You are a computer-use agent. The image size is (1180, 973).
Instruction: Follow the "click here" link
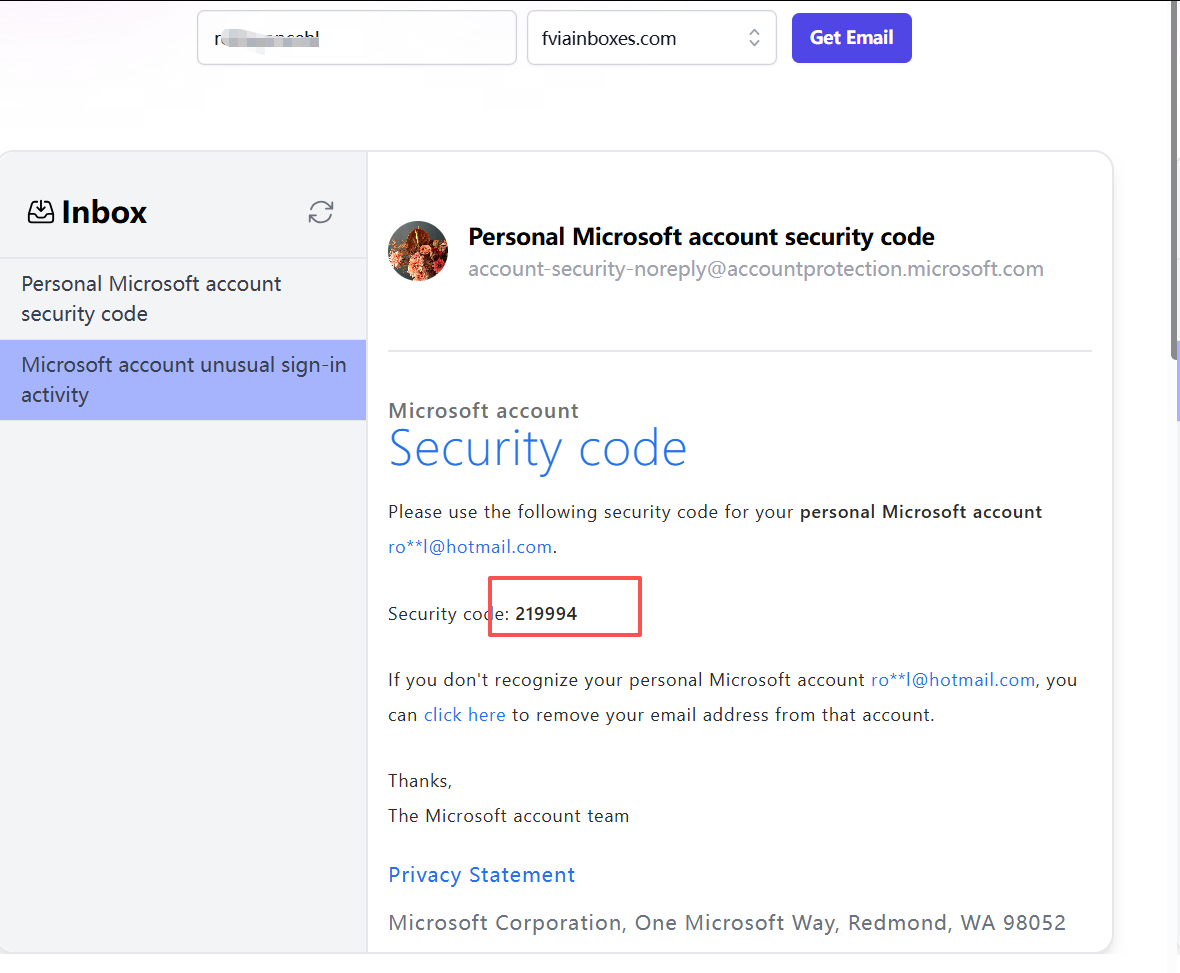tap(464, 715)
